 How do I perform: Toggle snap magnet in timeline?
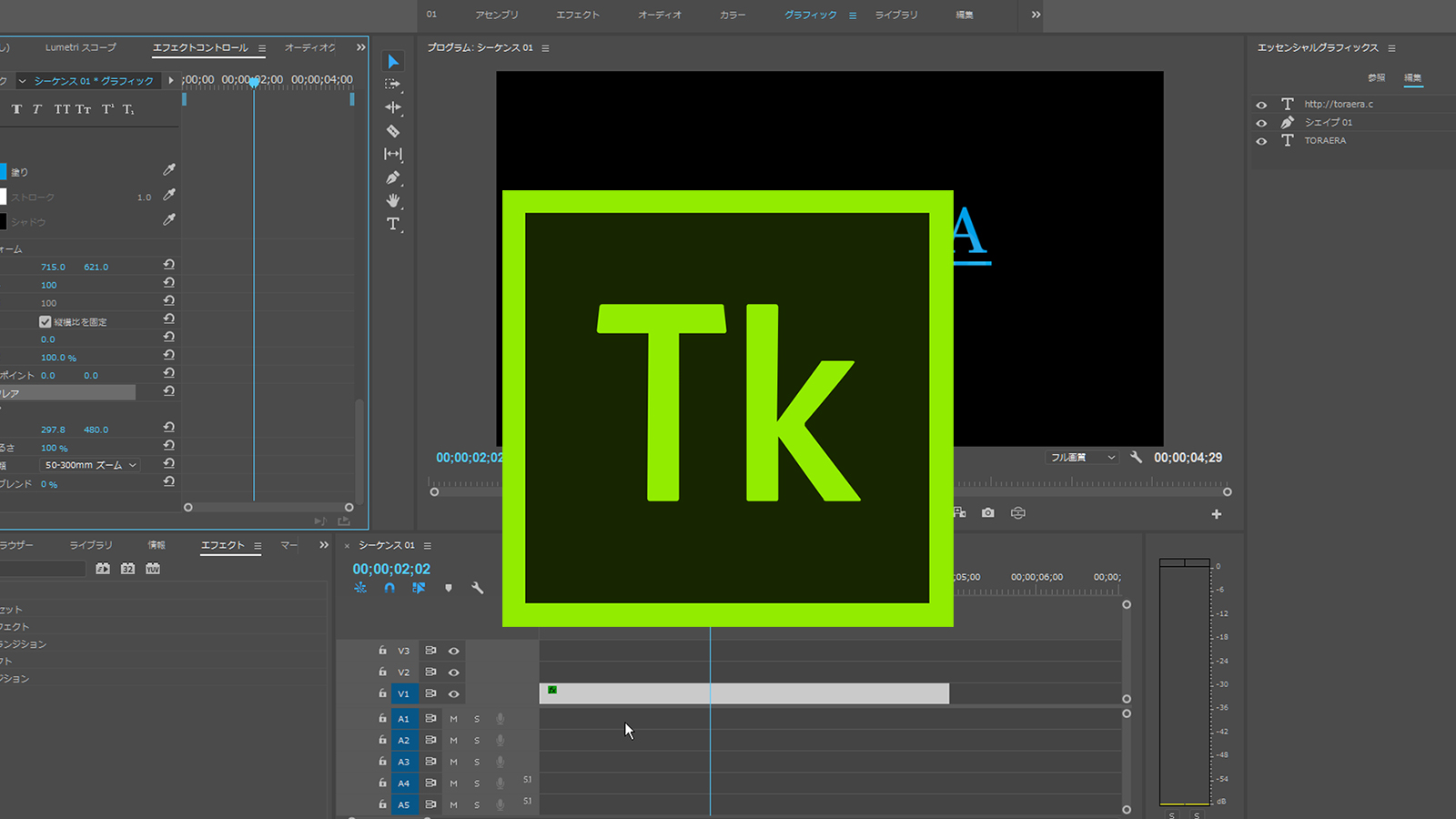pos(389,588)
